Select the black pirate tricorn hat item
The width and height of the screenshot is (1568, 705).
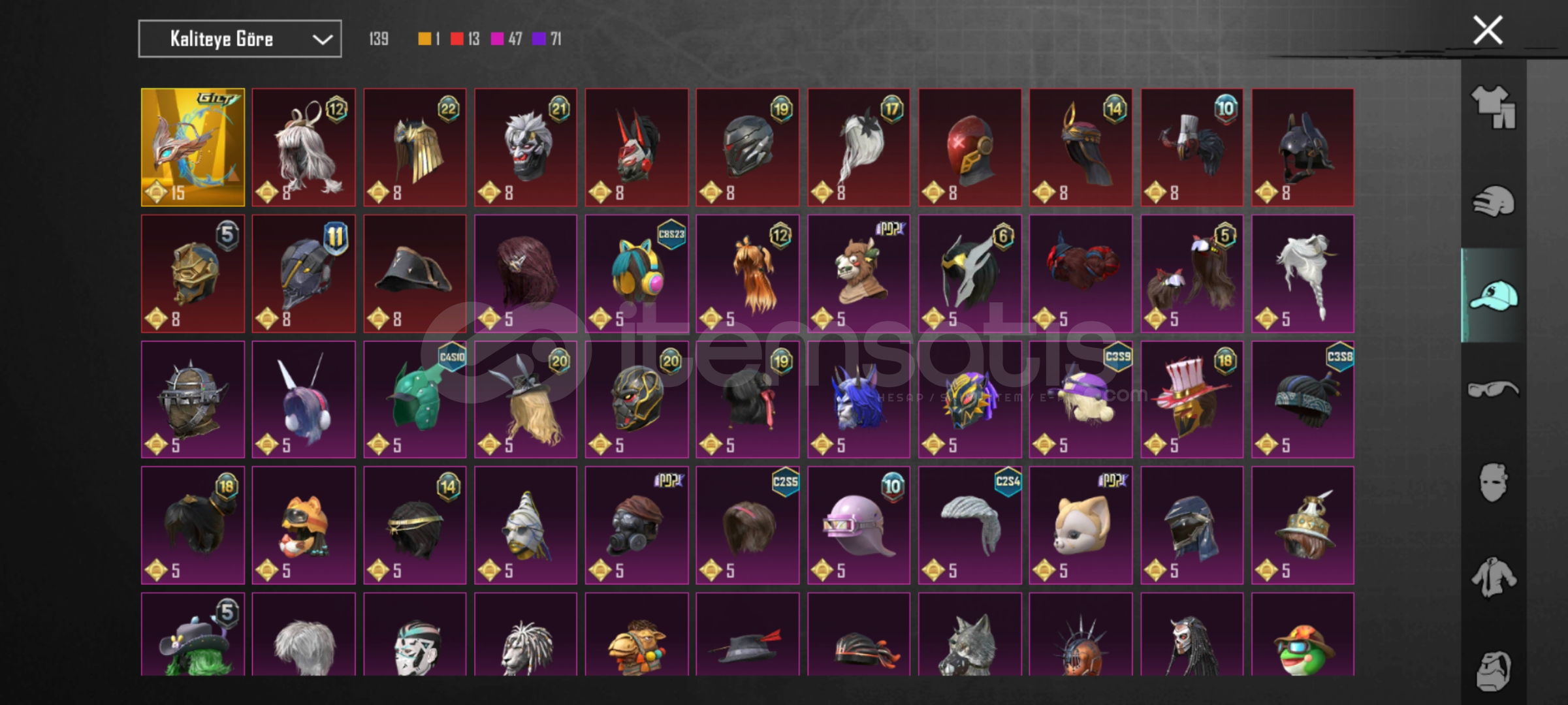click(415, 274)
